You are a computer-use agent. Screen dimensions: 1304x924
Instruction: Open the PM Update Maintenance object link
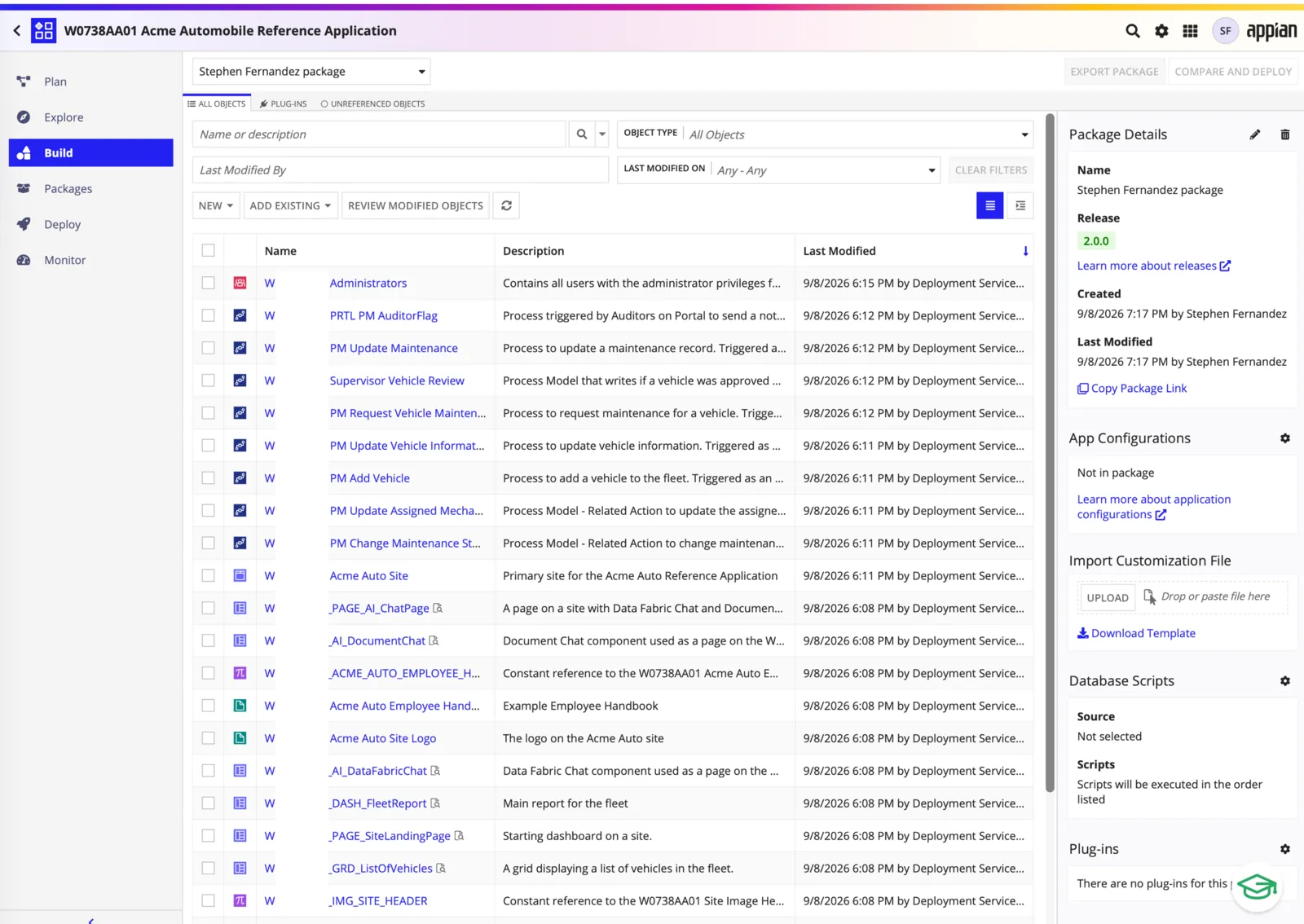coord(394,348)
